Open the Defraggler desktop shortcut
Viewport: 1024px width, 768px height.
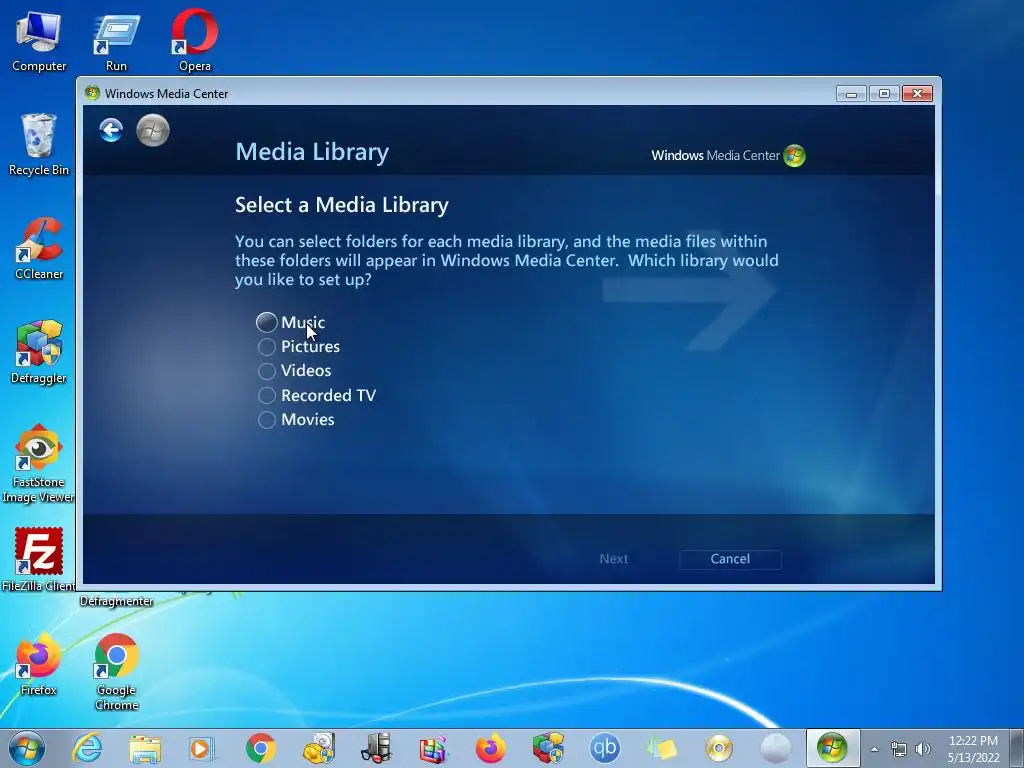coord(39,353)
